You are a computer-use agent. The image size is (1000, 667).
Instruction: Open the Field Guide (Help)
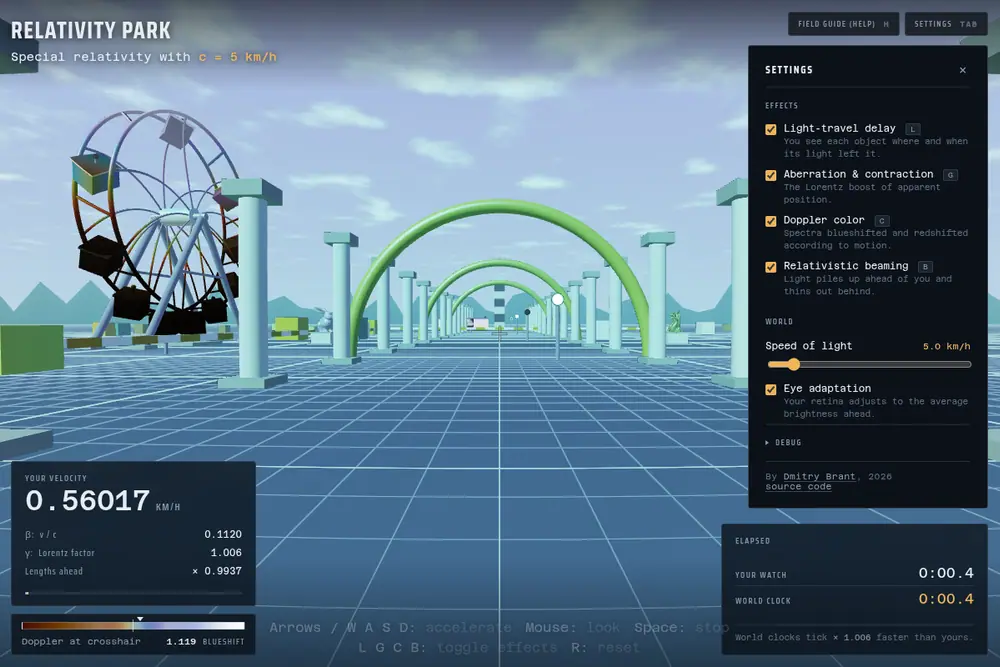point(843,24)
